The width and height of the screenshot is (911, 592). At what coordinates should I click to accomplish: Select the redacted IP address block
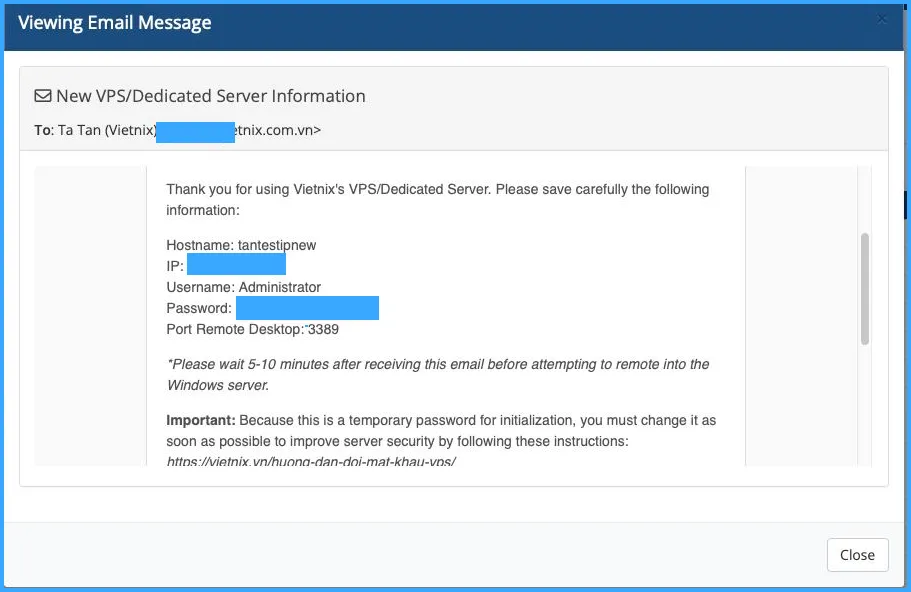[236, 264]
